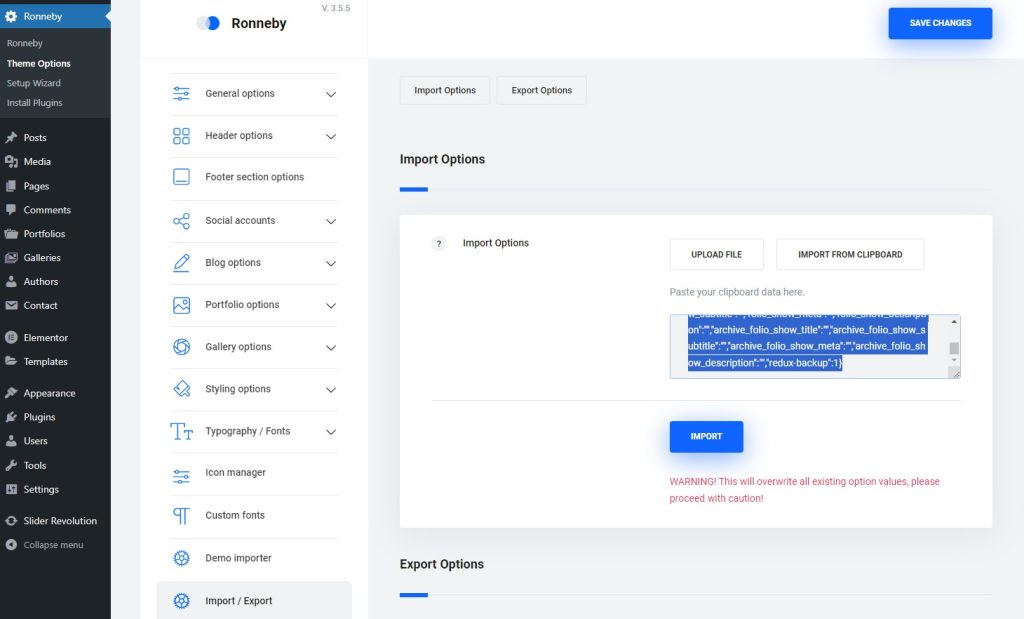The width and height of the screenshot is (1024, 619).
Task: Click the Import Options help question mark
Action: (438, 242)
